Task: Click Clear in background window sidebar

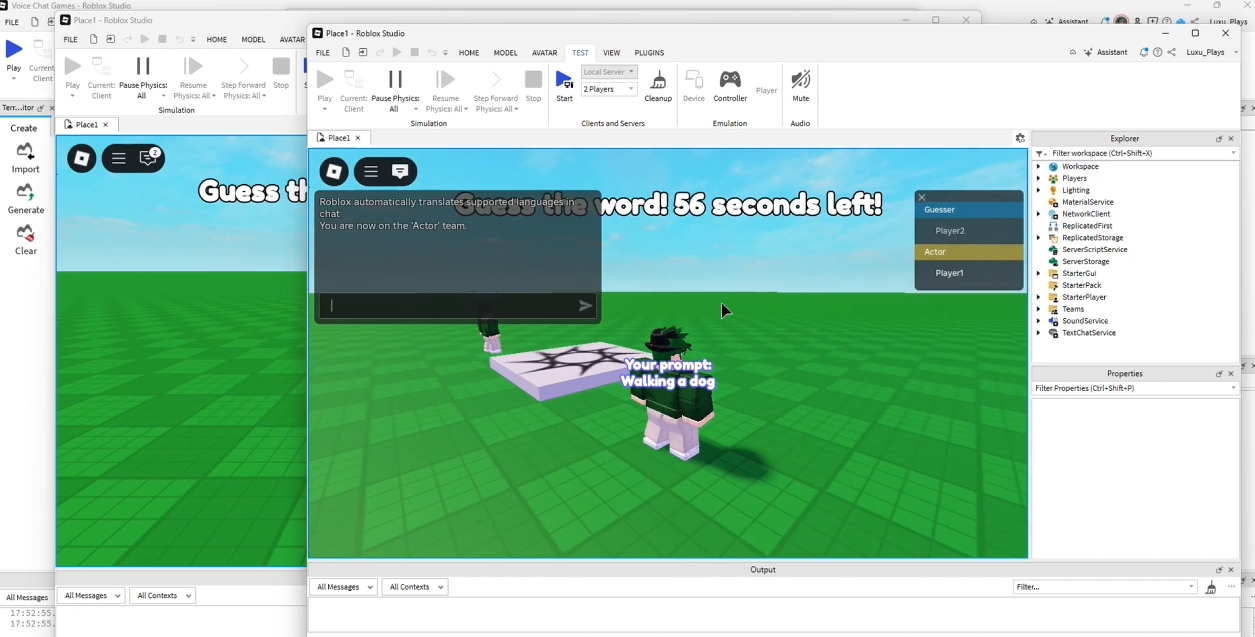Action: coord(25,240)
